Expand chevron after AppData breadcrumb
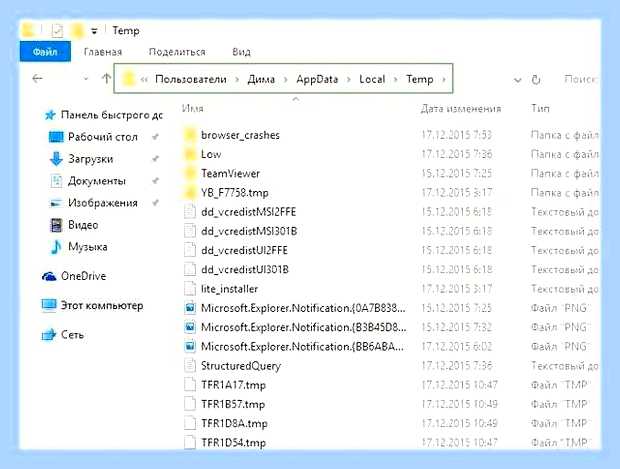This screenshot has height=469, width=620. pyautogui.click(x=349, y=79)
